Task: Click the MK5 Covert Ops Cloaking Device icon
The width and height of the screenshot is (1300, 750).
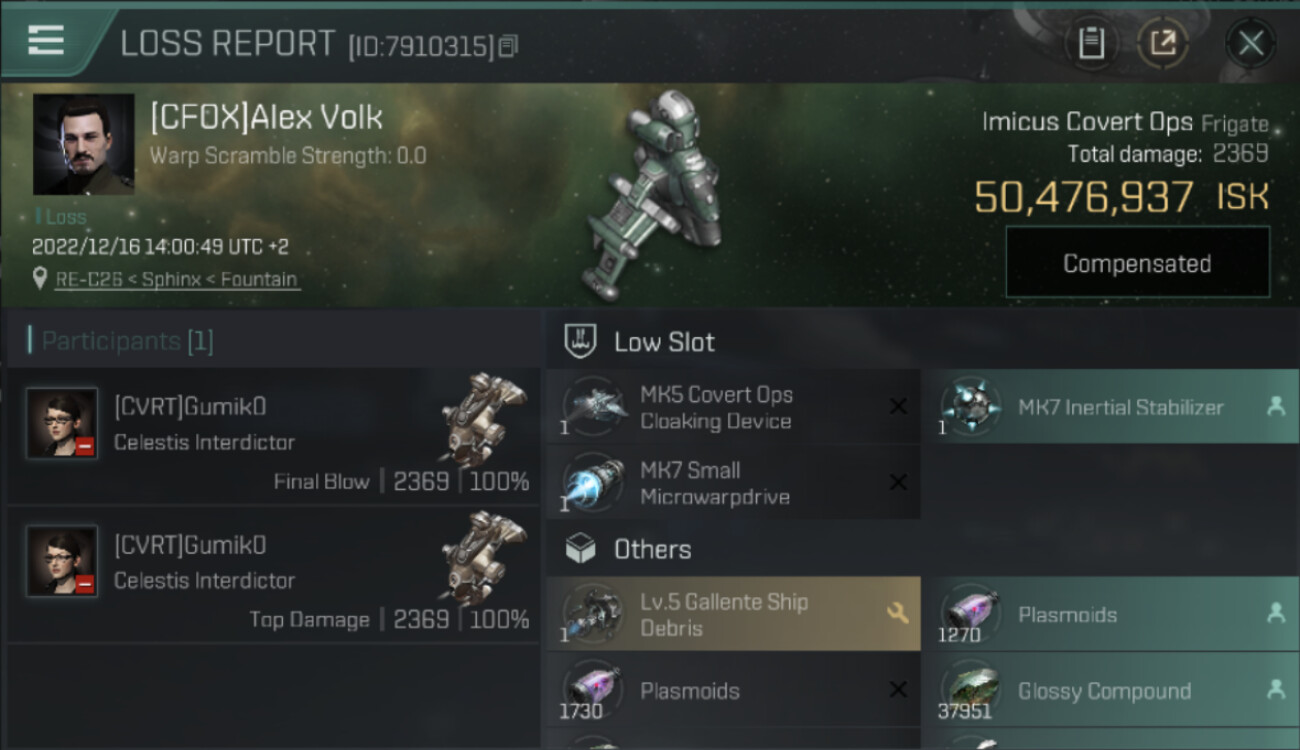Action: pos(593,407)
